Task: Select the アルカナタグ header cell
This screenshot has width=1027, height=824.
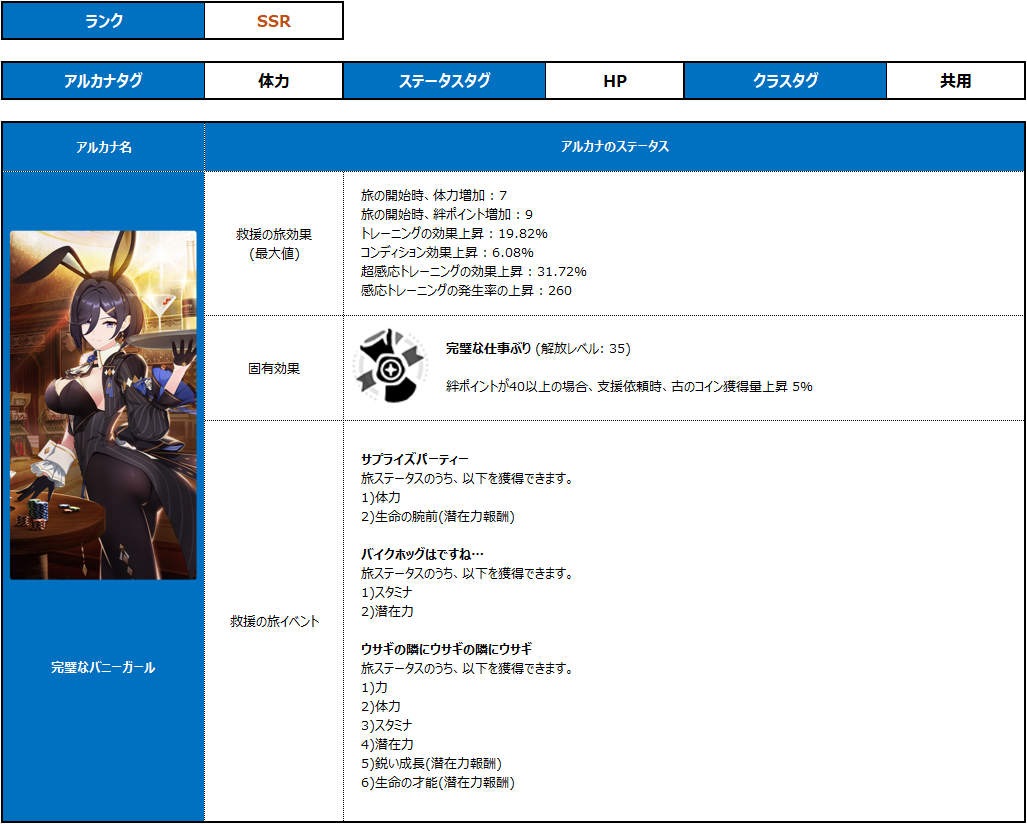Action: [x=103, y=81]
